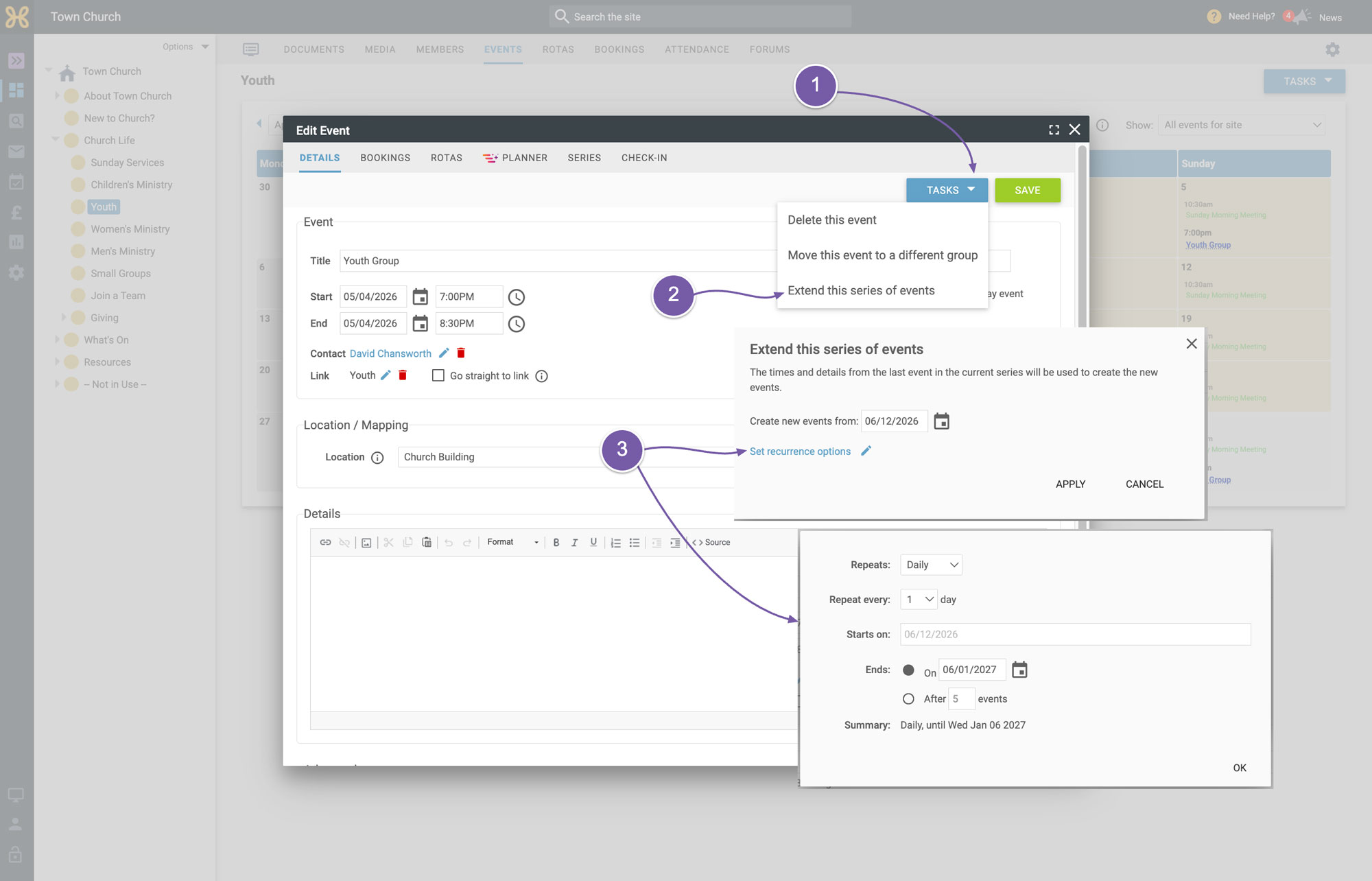Open the Repeats Daily dropdown
The height and width of the screenshot is (881, 1372).
coord(931,565)
